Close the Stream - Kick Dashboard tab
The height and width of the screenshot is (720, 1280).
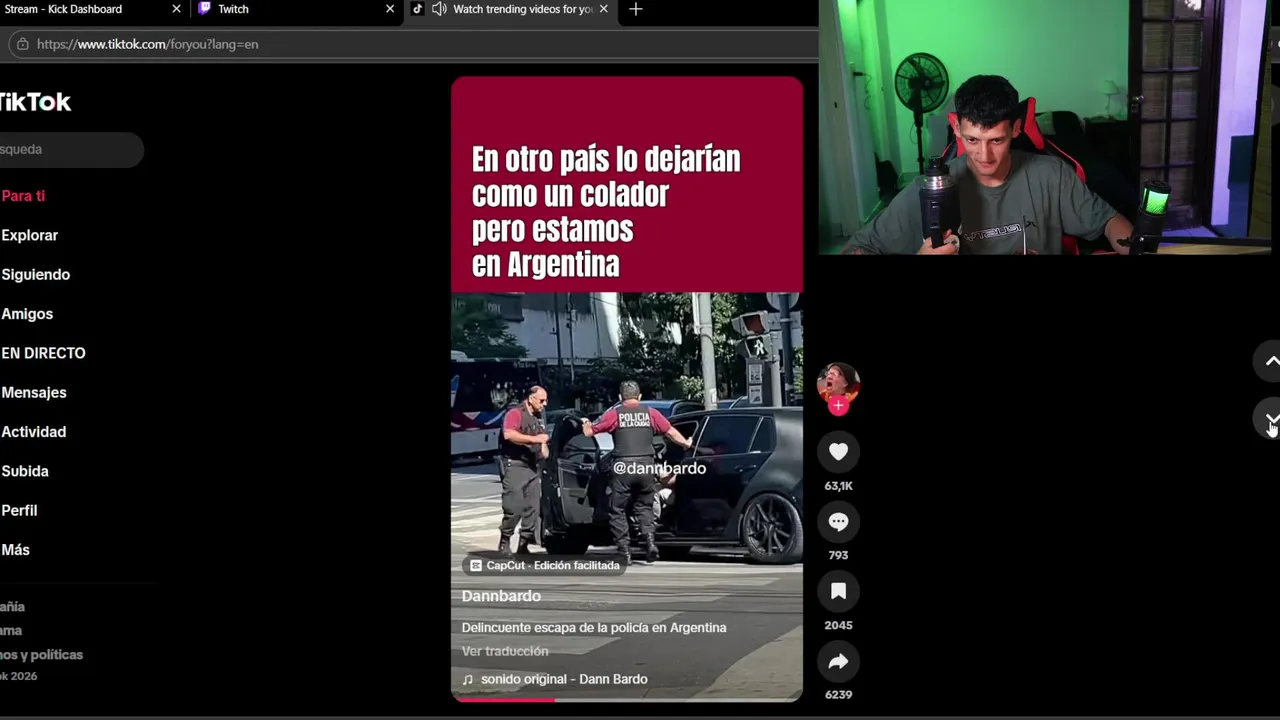click(x=177, y=9)
